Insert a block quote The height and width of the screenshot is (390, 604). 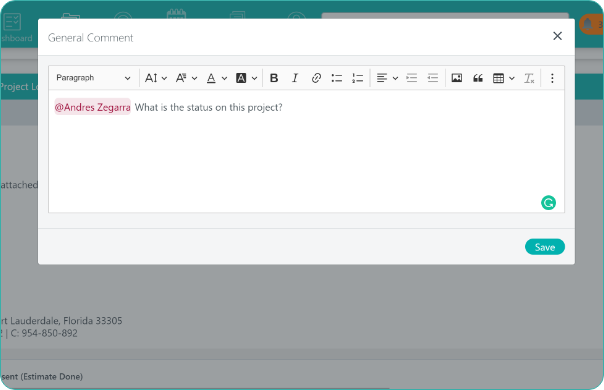pyautogui.click(x=478, y=78)
